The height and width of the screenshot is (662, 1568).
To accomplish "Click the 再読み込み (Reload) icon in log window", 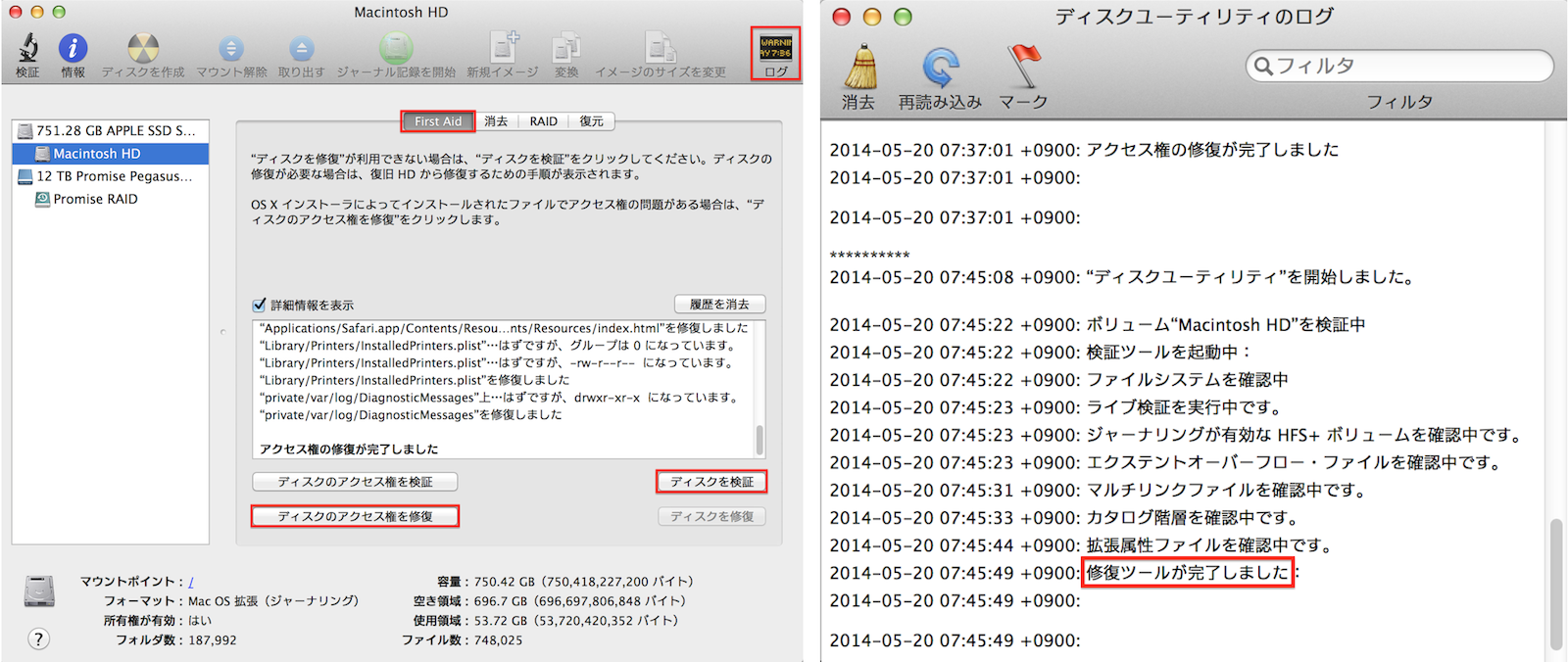I will (x=940, y=68).
